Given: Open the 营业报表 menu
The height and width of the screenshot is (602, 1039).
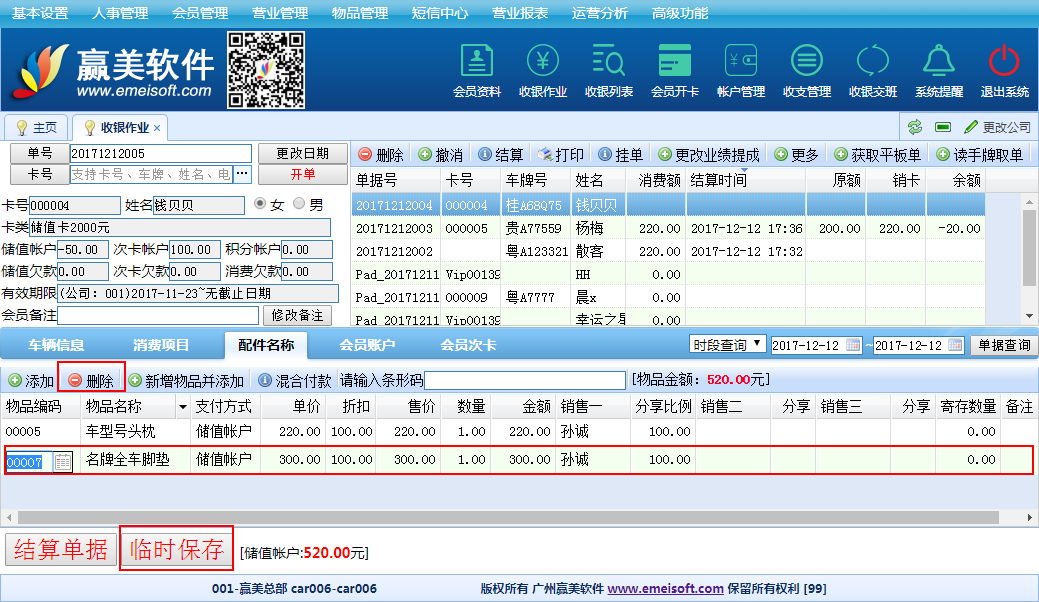Looking at the screenshot, I should [x=520, y=13].
